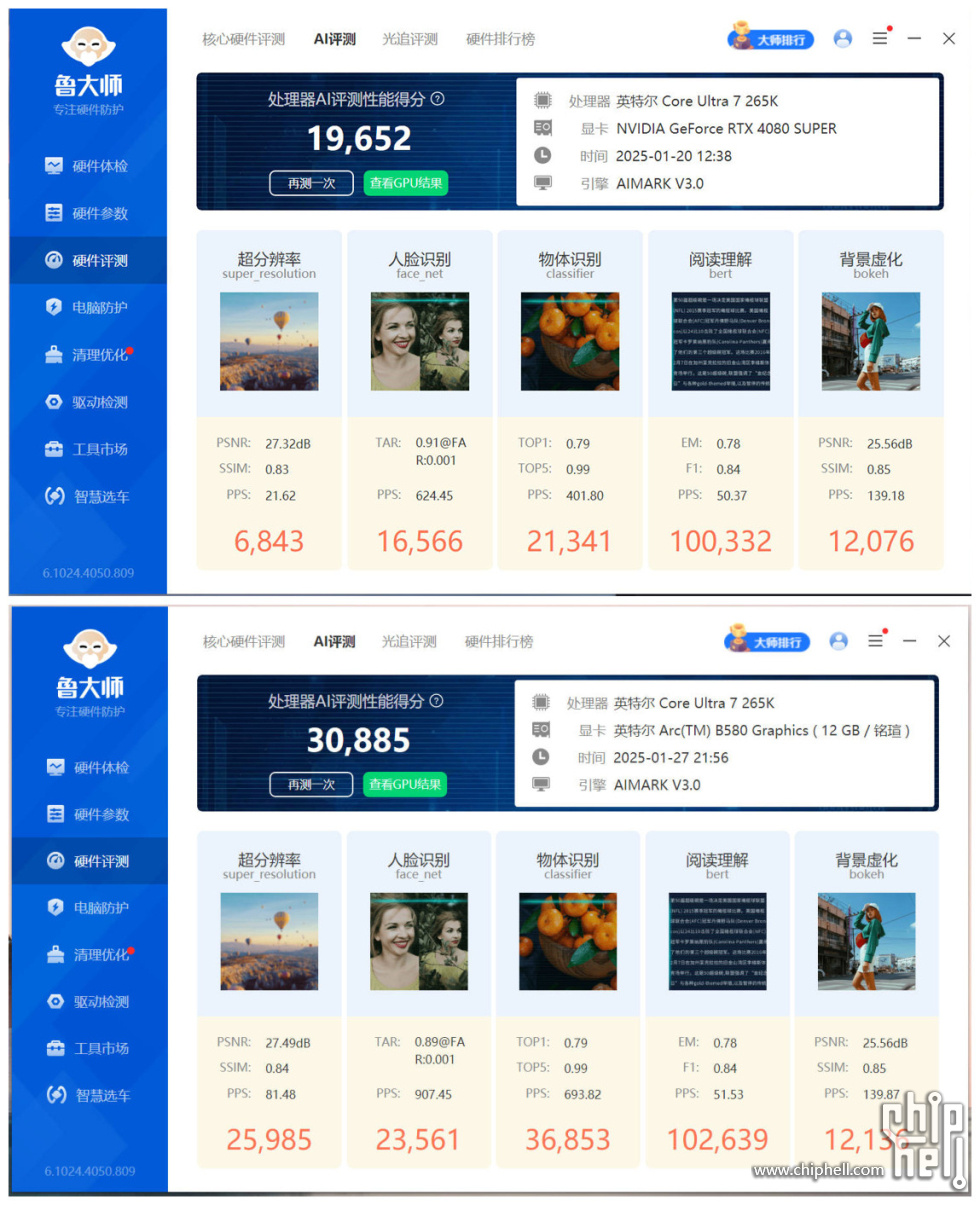Select 硬件评测 in the bottom window sidebar
This screenshot has height=1205, width=980.
pos(89,861)
